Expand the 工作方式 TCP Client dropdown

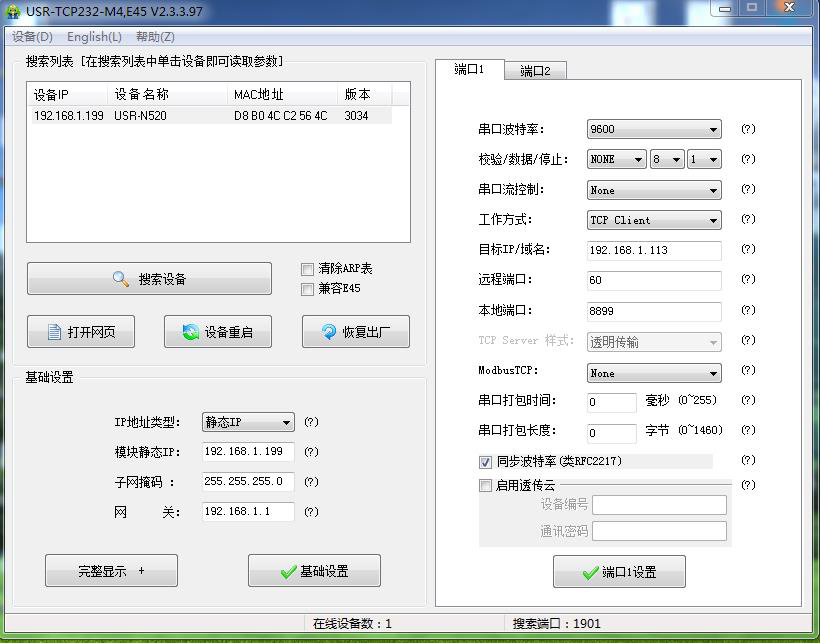[654, 220]
